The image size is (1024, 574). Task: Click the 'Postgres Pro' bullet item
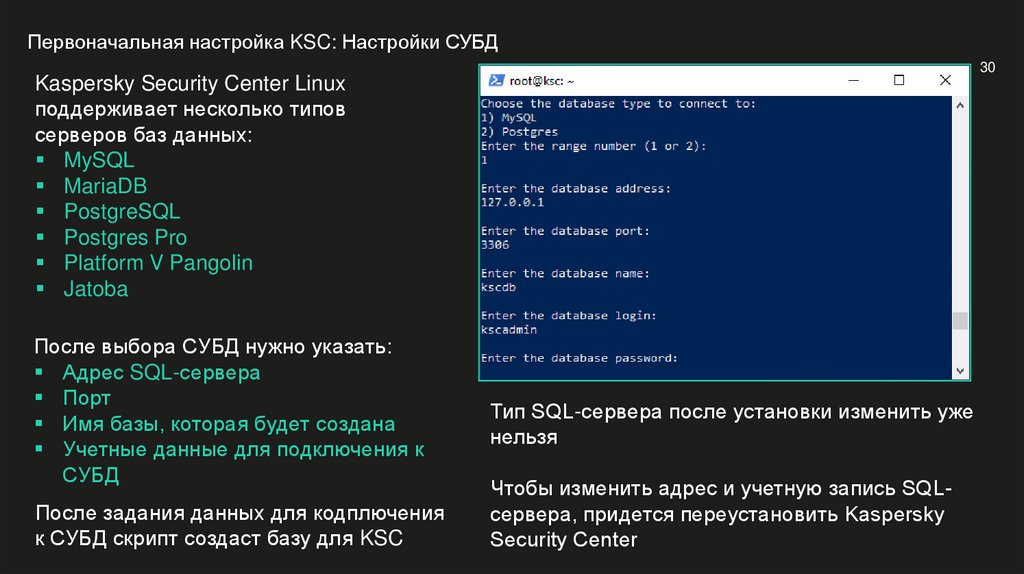(125, 238)
